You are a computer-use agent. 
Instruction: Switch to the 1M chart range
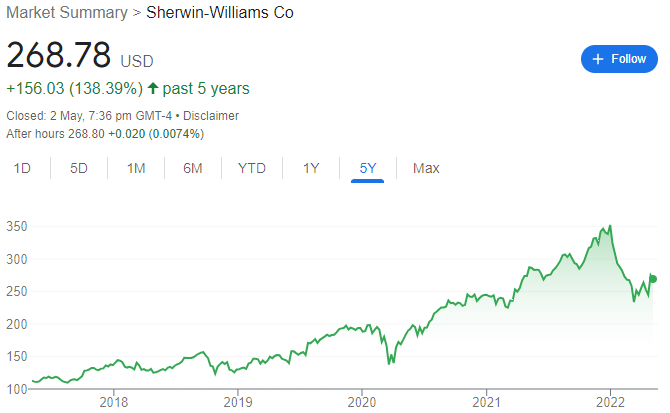[x=137, y=168]
